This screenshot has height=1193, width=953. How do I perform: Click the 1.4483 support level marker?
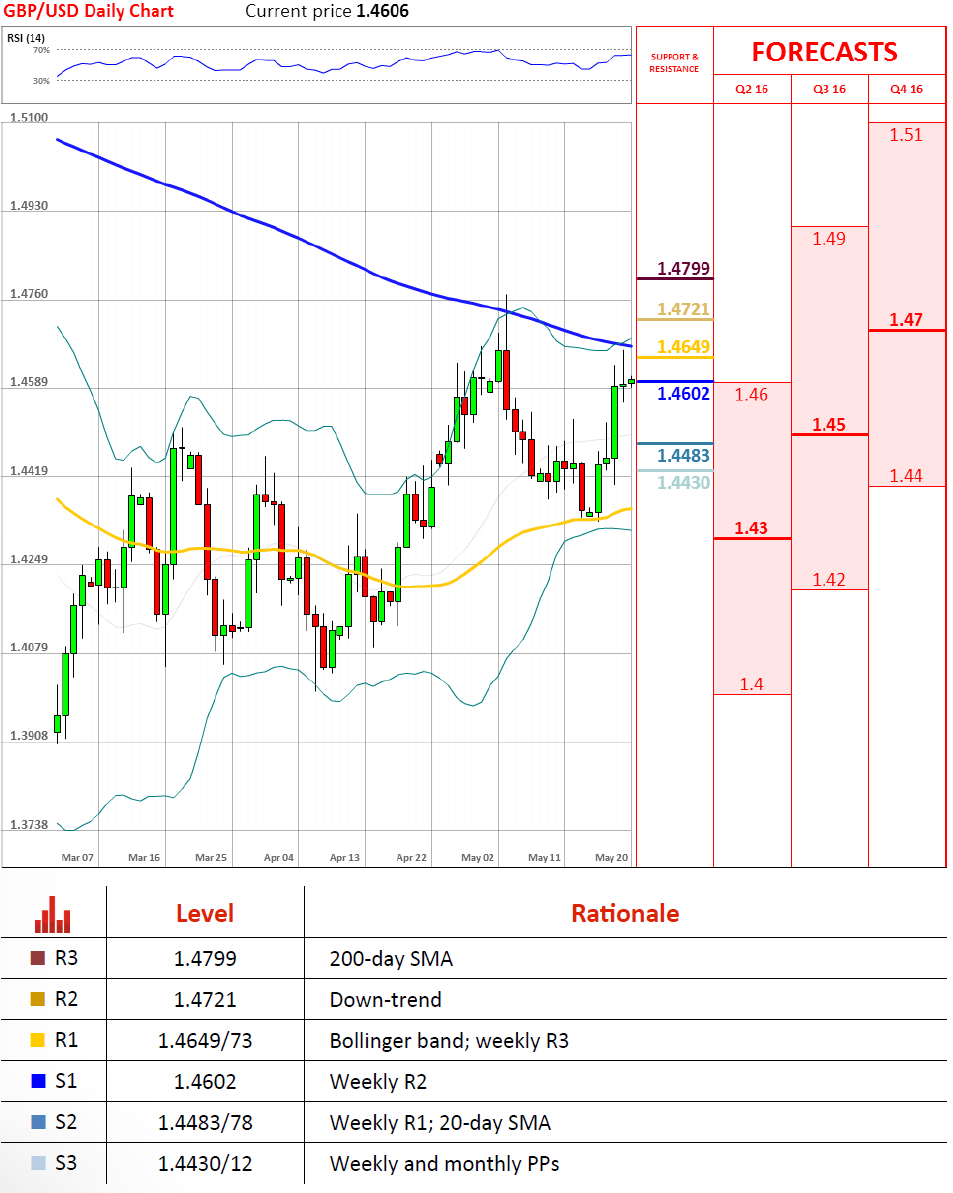(x=683, y=456)
